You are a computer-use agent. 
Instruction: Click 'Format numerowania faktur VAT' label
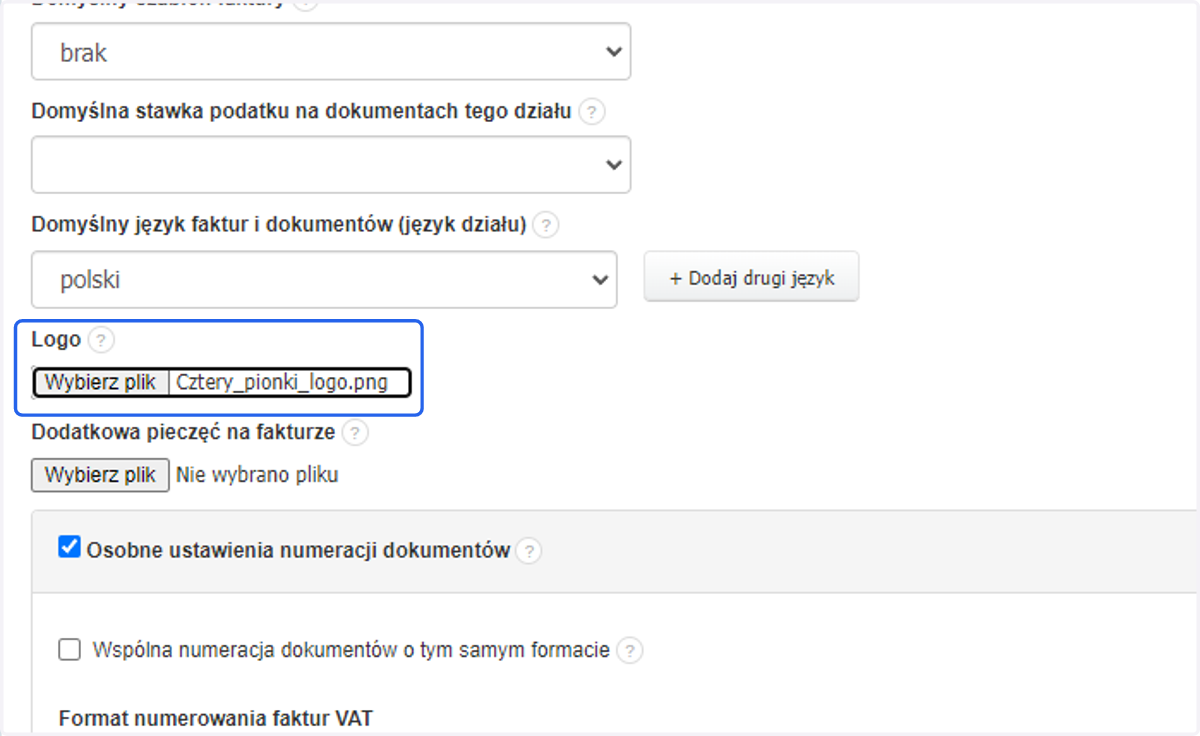pyautogui.click(x=216, y=718)
